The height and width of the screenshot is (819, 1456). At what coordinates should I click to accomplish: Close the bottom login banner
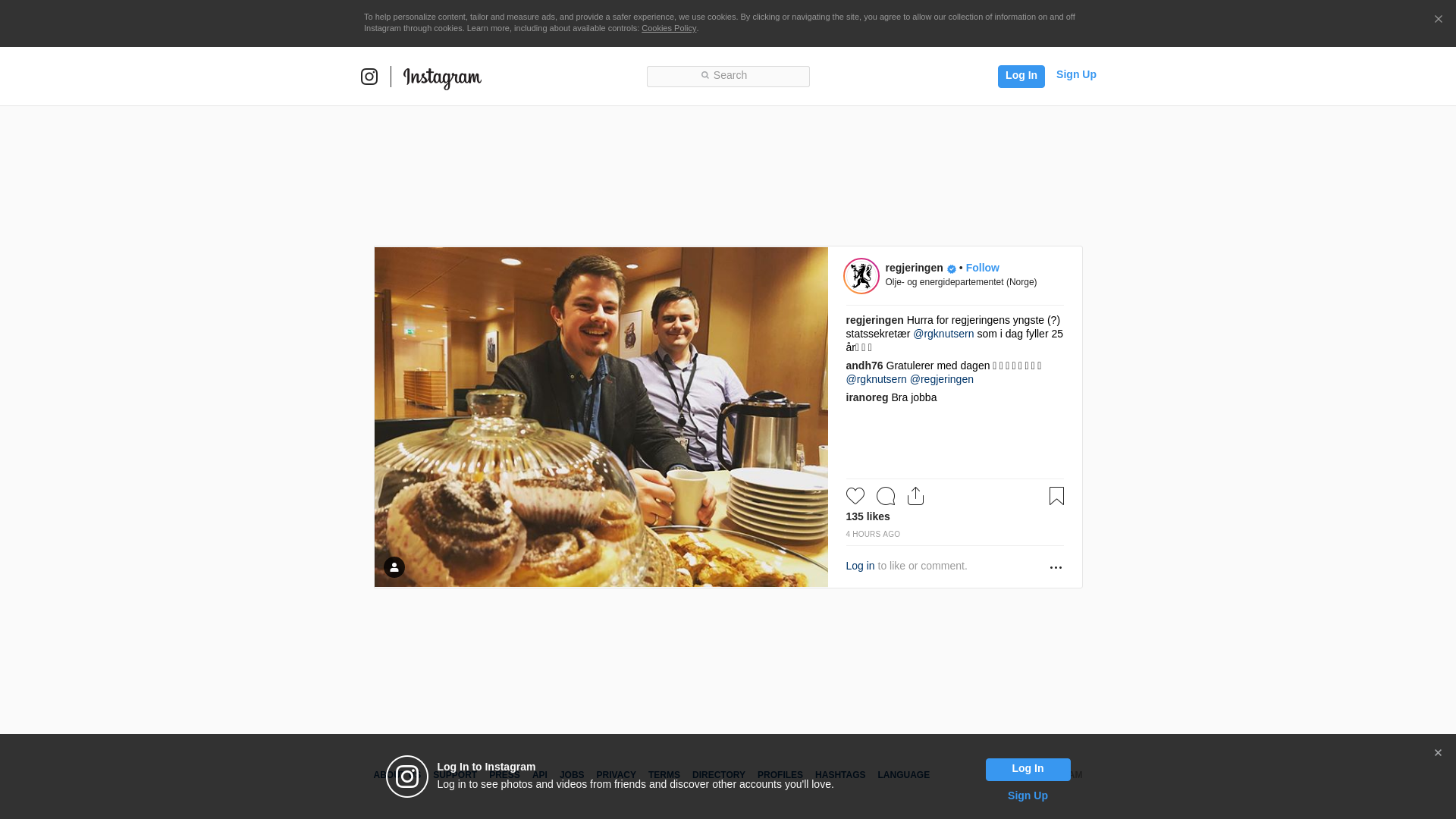(x=1437, y=753)
